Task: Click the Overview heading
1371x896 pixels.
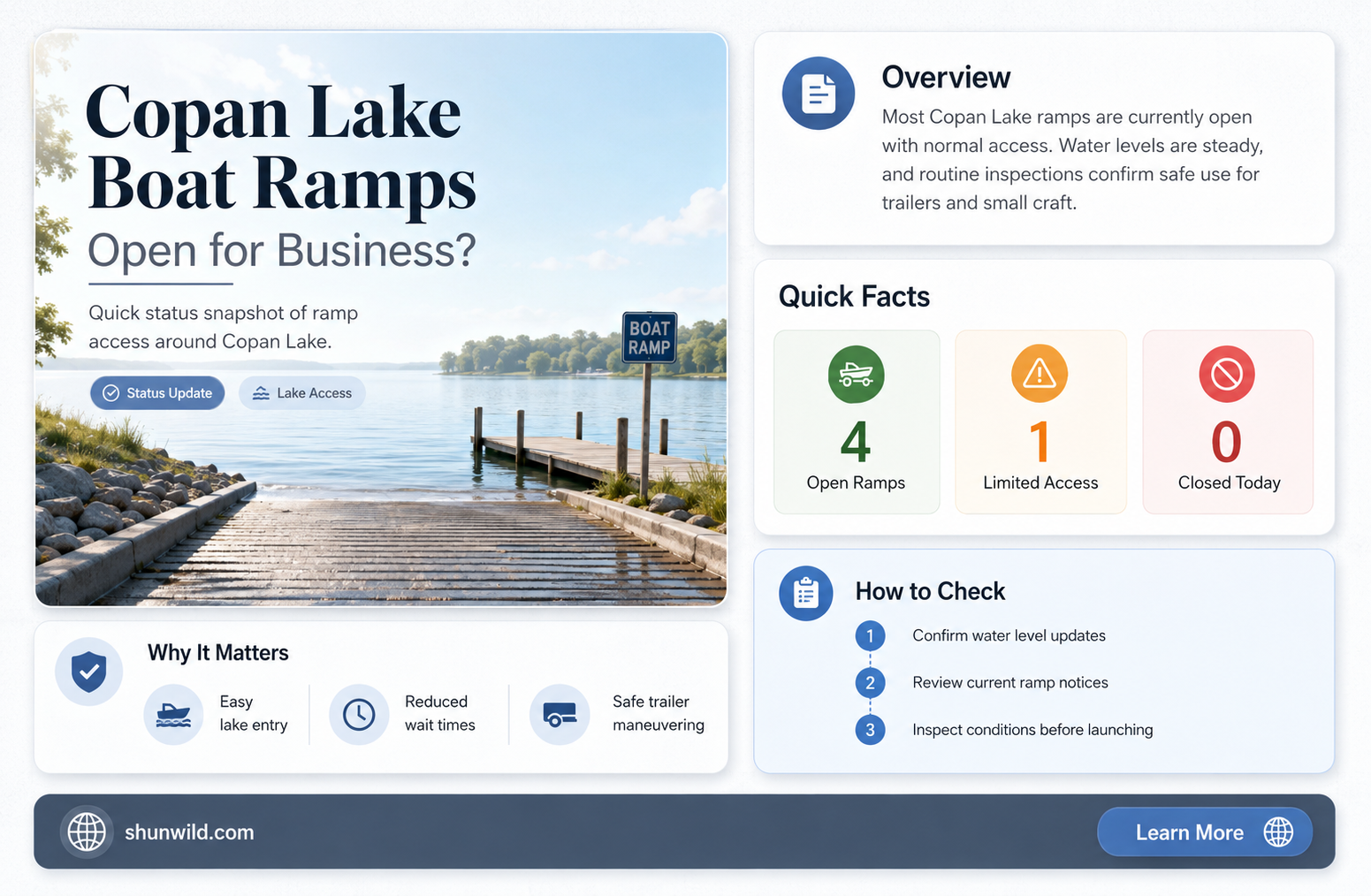Action: (x=946, y=78)
